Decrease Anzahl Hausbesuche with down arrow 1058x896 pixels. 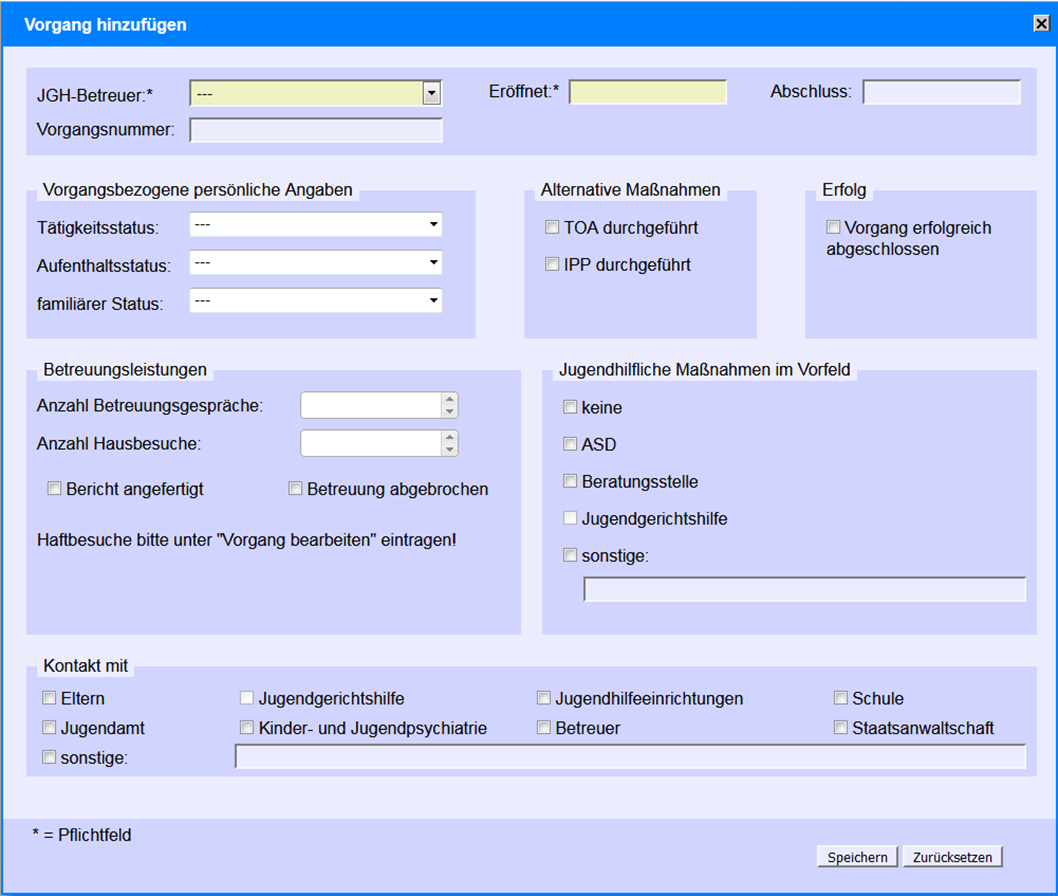[450, 449]
